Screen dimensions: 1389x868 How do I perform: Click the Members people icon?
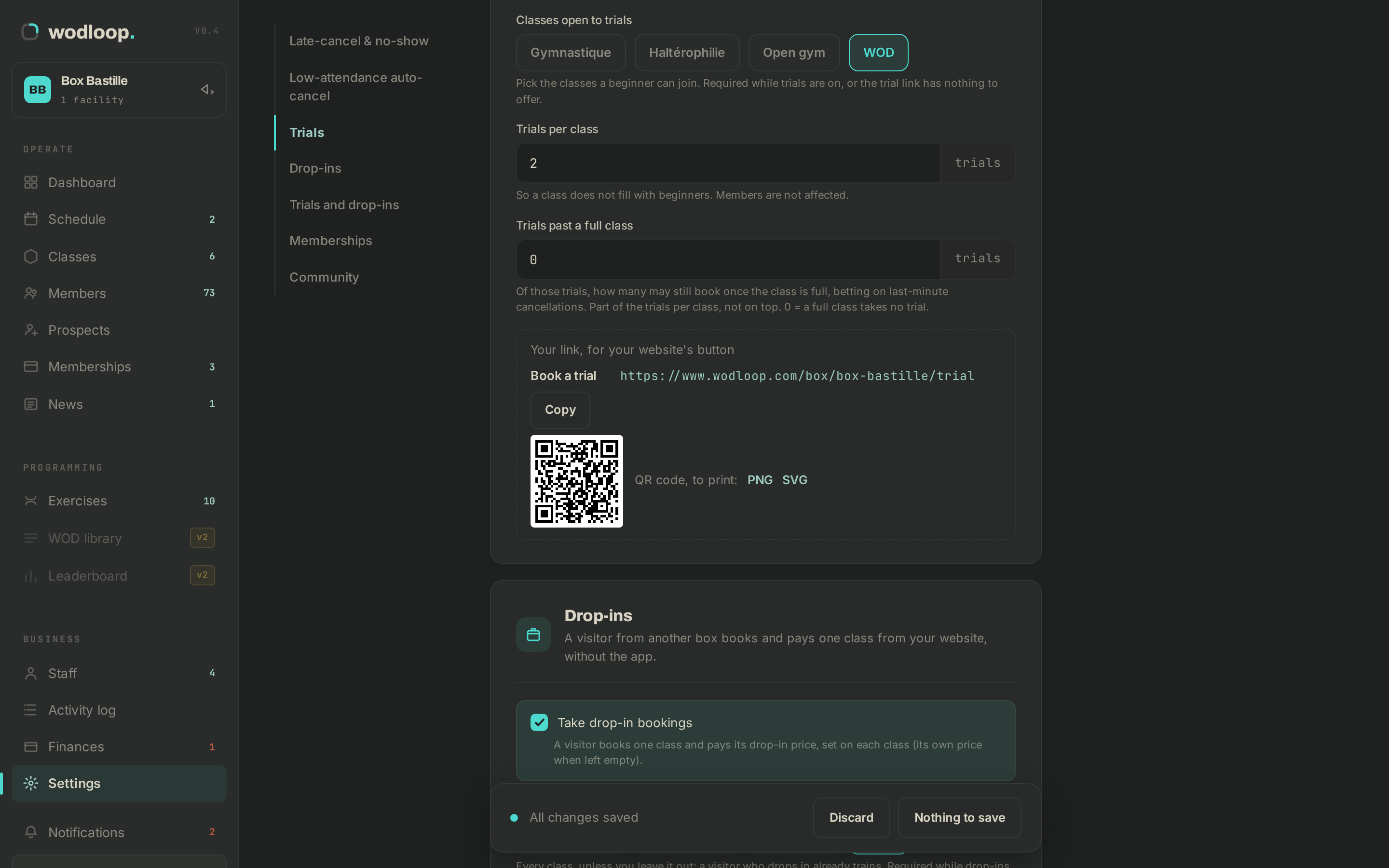(x=31, y=293)
